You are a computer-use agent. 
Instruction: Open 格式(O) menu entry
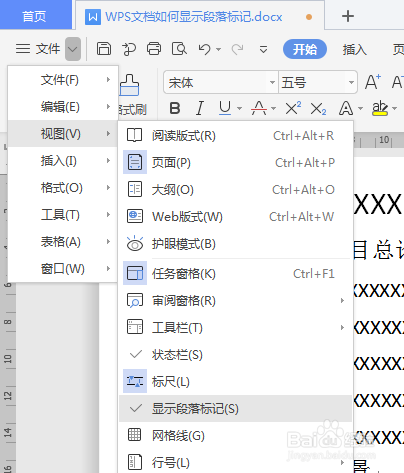(63, 188)
